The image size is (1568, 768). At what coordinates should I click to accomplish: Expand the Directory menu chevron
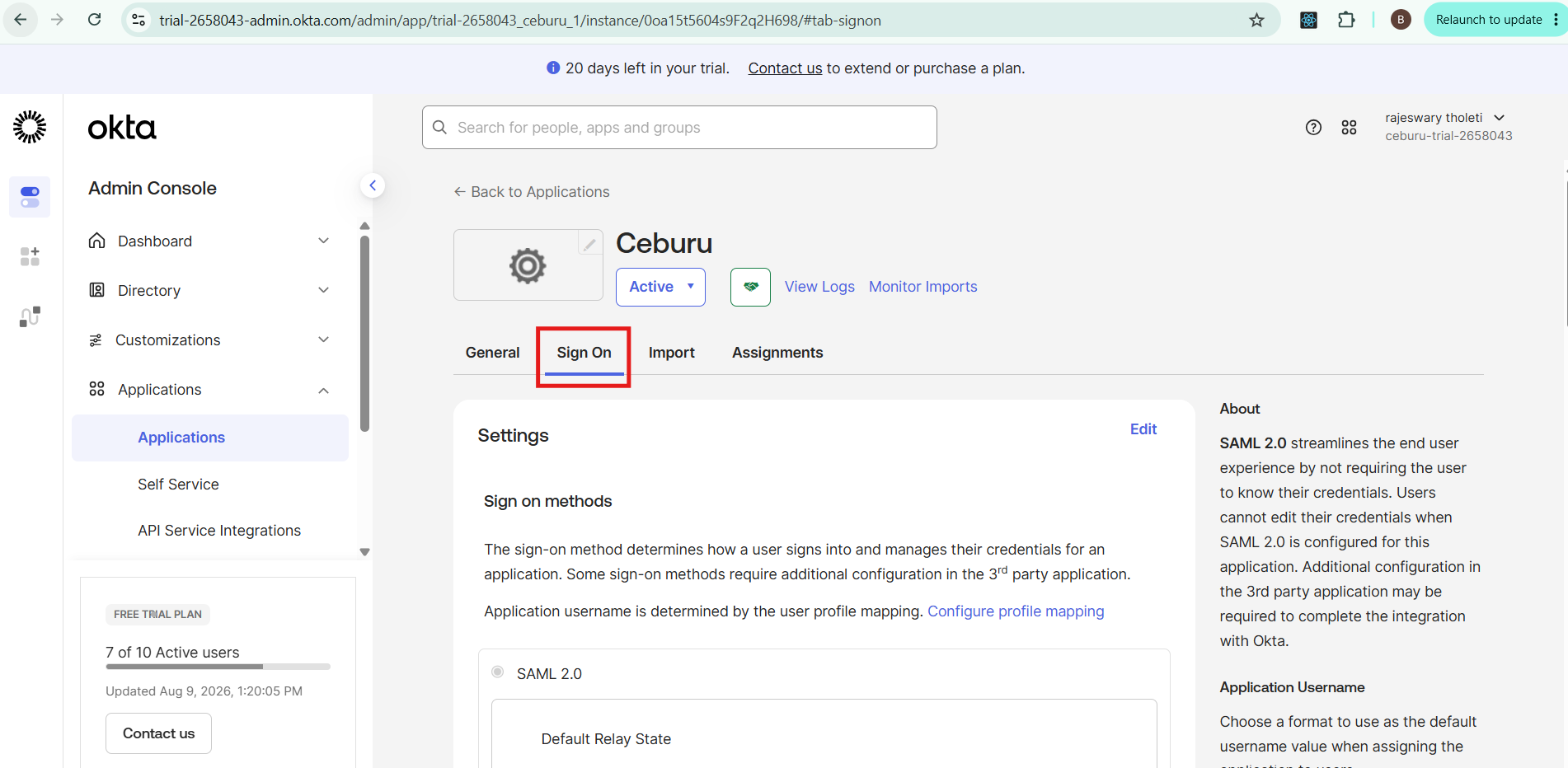click(x=324, y=290)
